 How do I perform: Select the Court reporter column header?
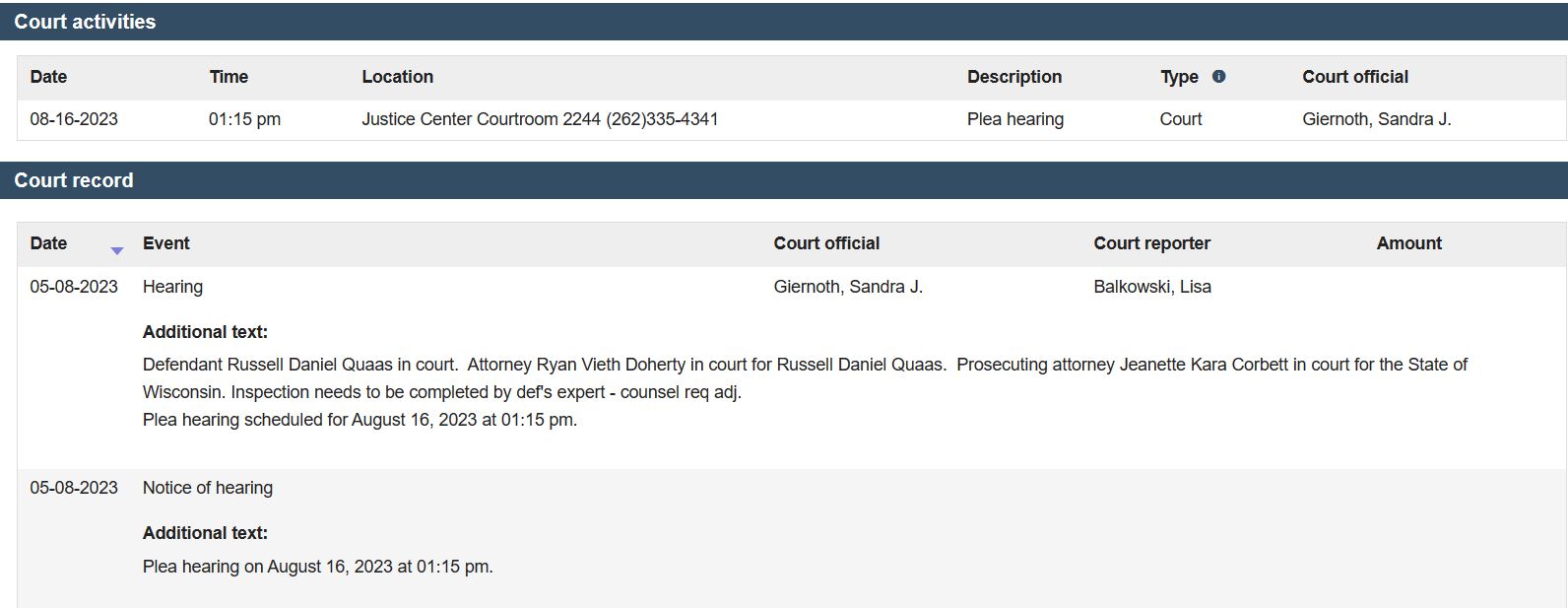(1151, 243)
